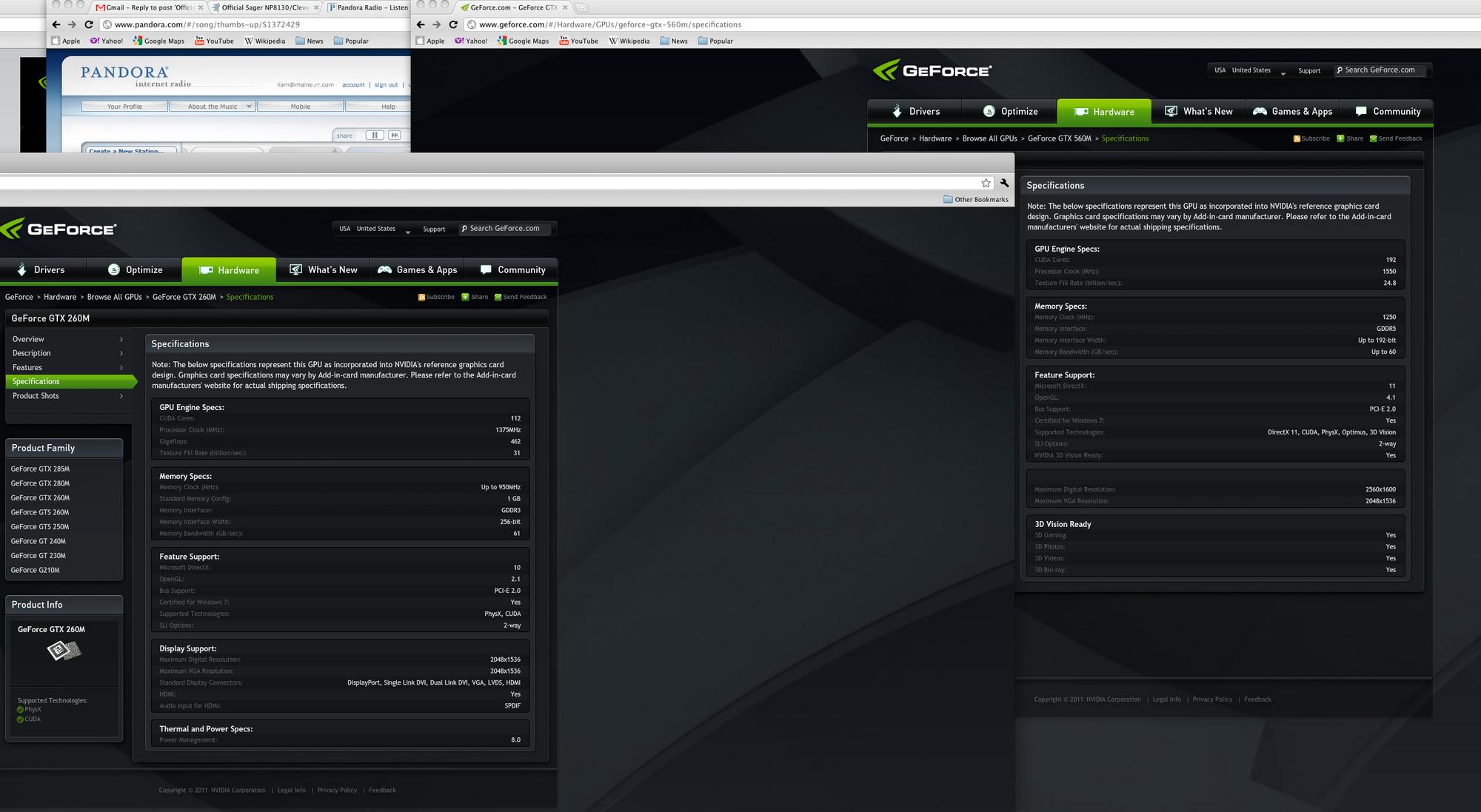Open the Community tab on the GTX 560M page

1387,111
